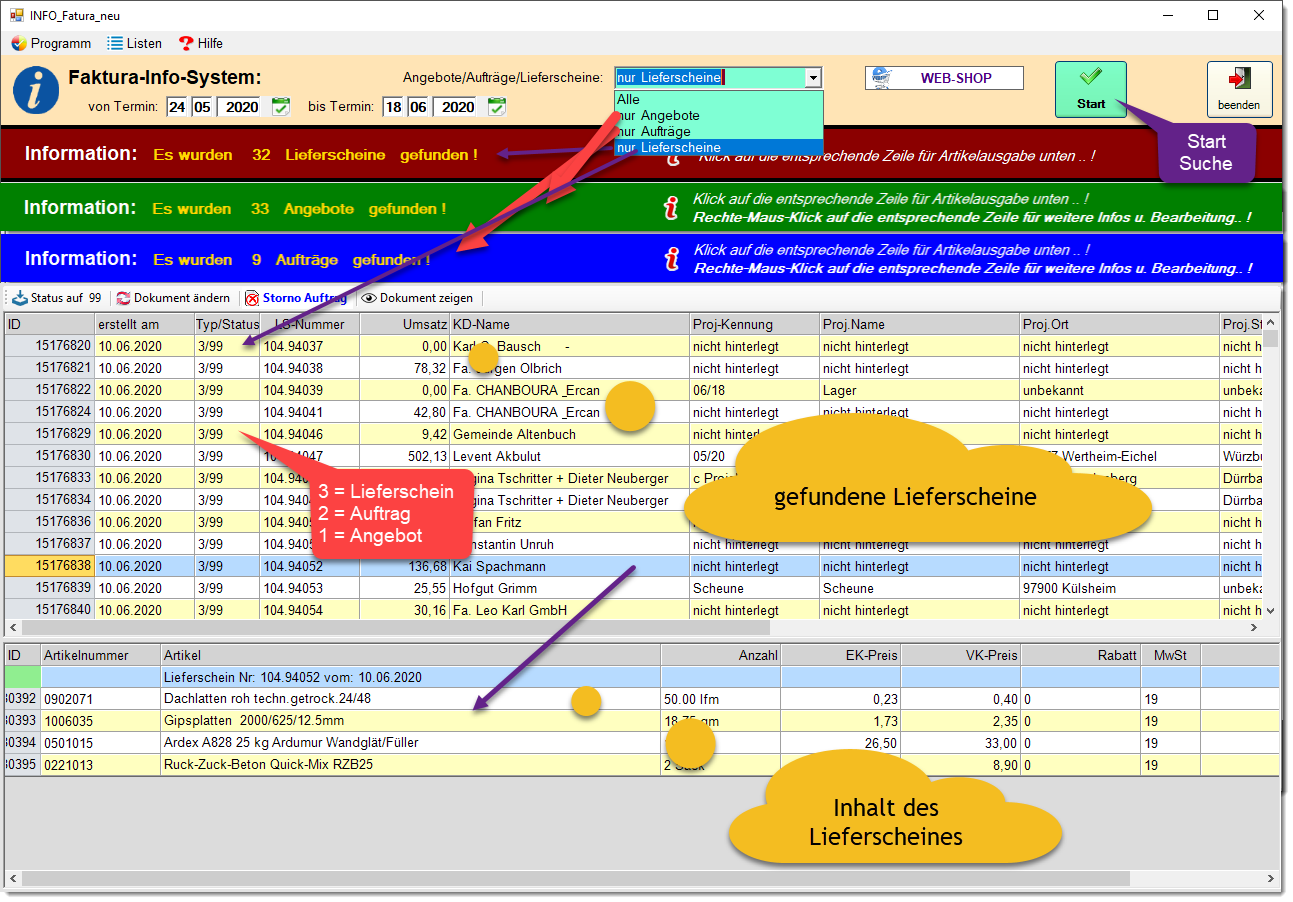This screenshot has height=902, width=1293.
Task: Expand the Angebote/Aufträge/Lieferscheine dropdown arrow
Action: (x=813, y=77)
